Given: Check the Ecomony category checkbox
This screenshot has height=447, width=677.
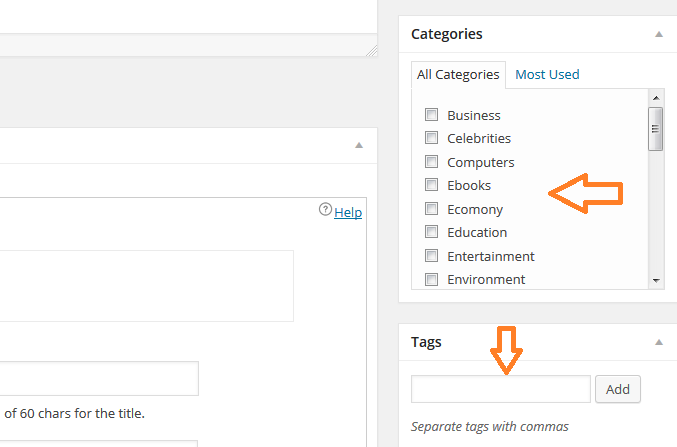Looking at the screenshot, I should click(x=432, y=209).
